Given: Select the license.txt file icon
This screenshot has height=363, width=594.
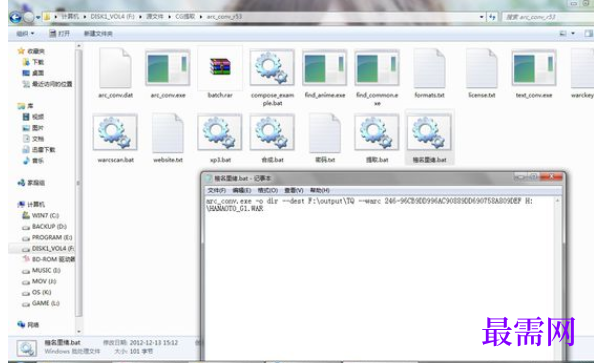Looking at the screenshot, I should (481, 69).
